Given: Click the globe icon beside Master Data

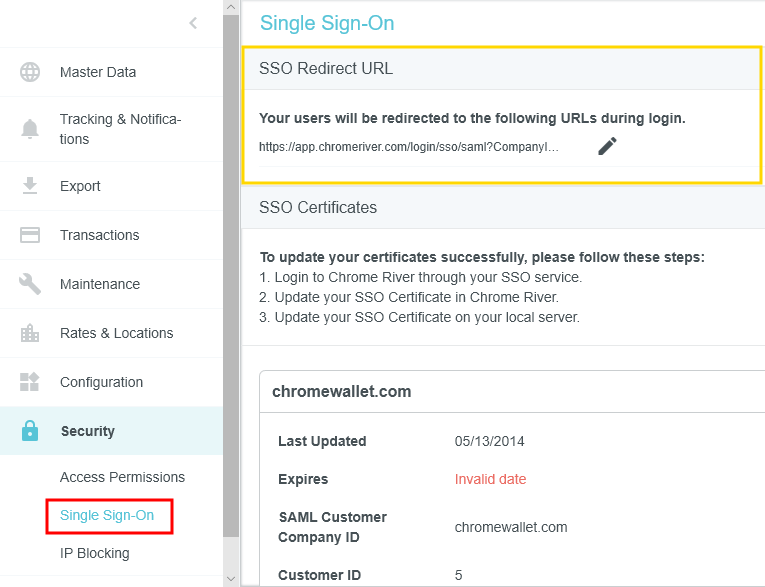Looking at the screenshot, I should tap(30, 72).
